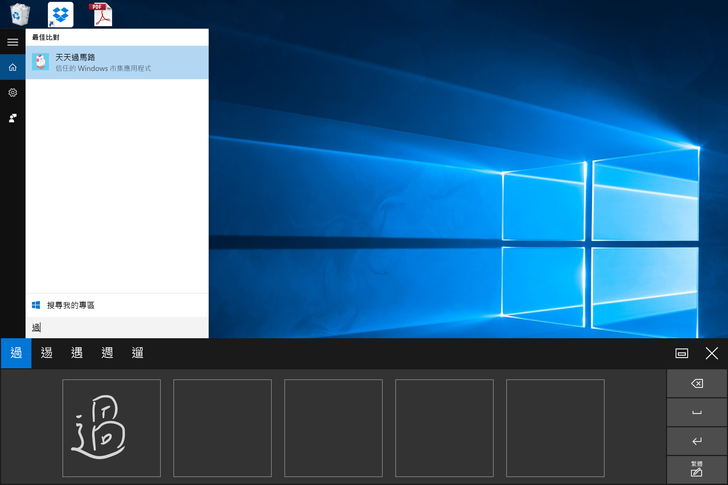
Task: Open the feedback icon in search sidebar
Action: coord(13,118)
